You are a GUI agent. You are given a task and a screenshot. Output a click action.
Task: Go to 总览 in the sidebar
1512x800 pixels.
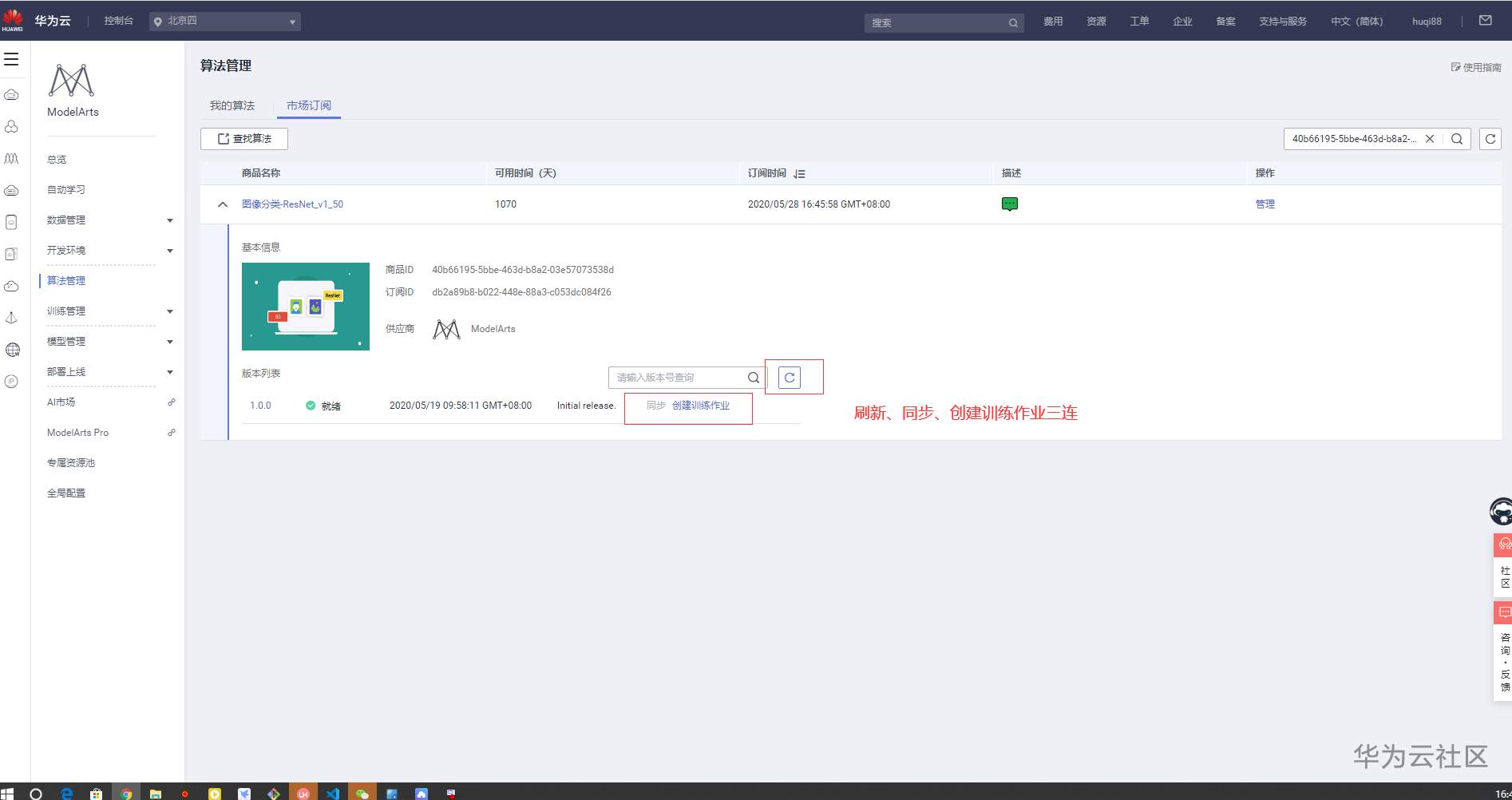coord(57,160)
